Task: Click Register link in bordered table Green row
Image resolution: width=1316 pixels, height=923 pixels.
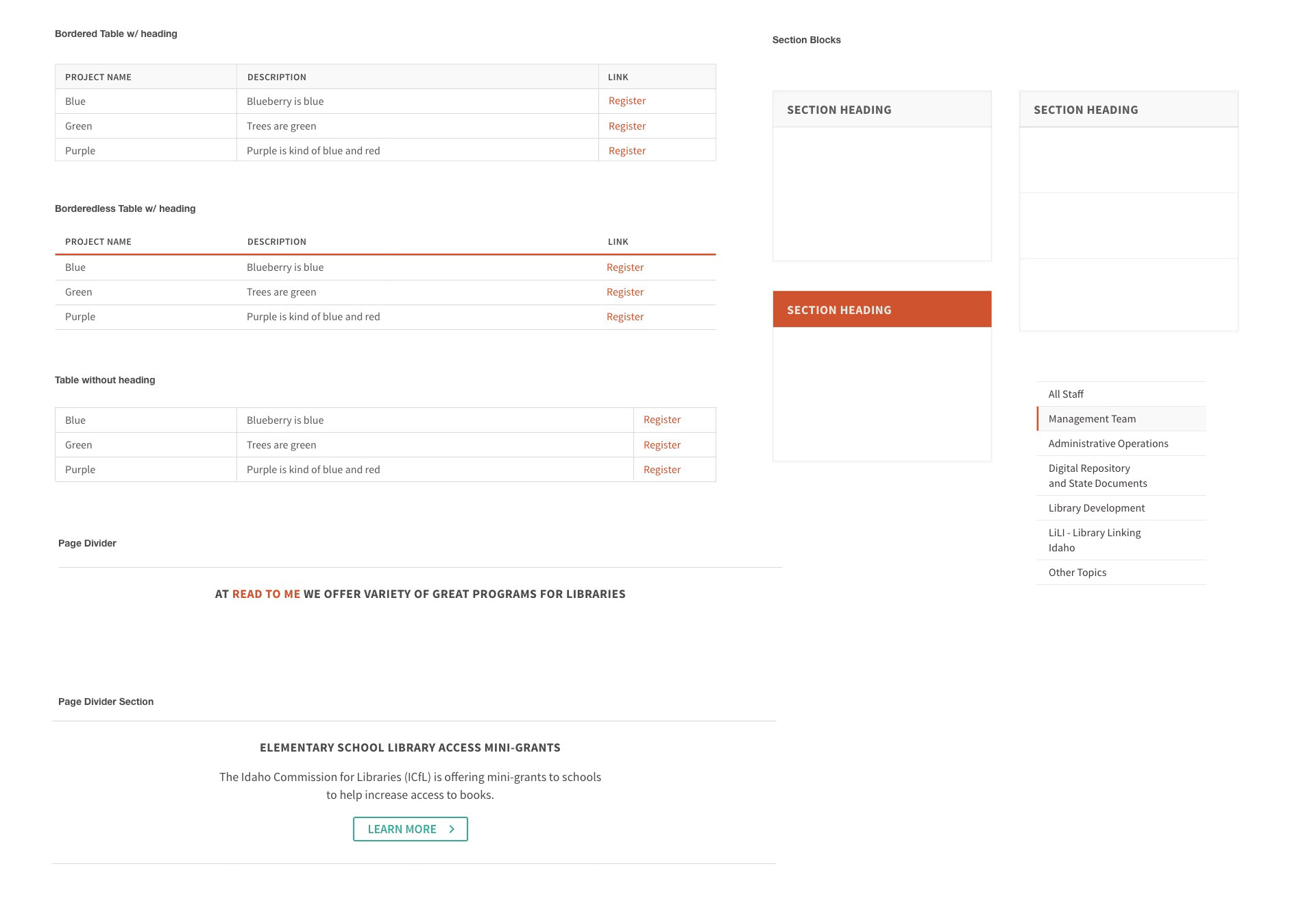Action: tap(627, 126)
